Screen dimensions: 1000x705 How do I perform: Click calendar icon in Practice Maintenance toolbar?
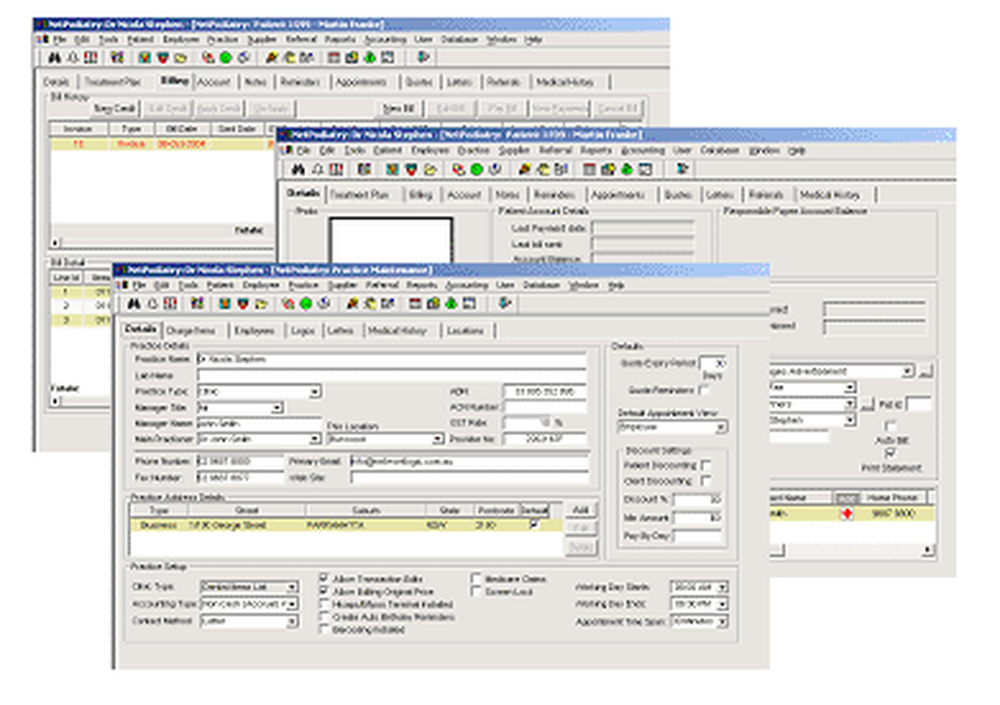(x=415, y=304)
